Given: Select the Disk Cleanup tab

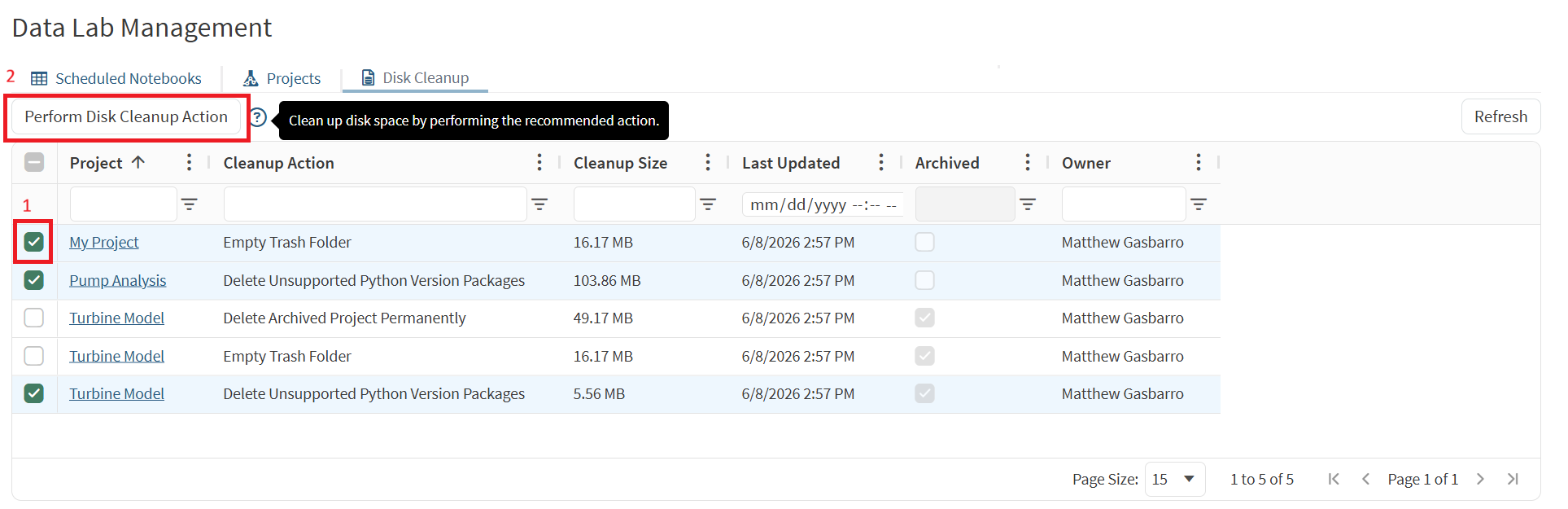Looking at the screenshot, I should click(415, 78).
